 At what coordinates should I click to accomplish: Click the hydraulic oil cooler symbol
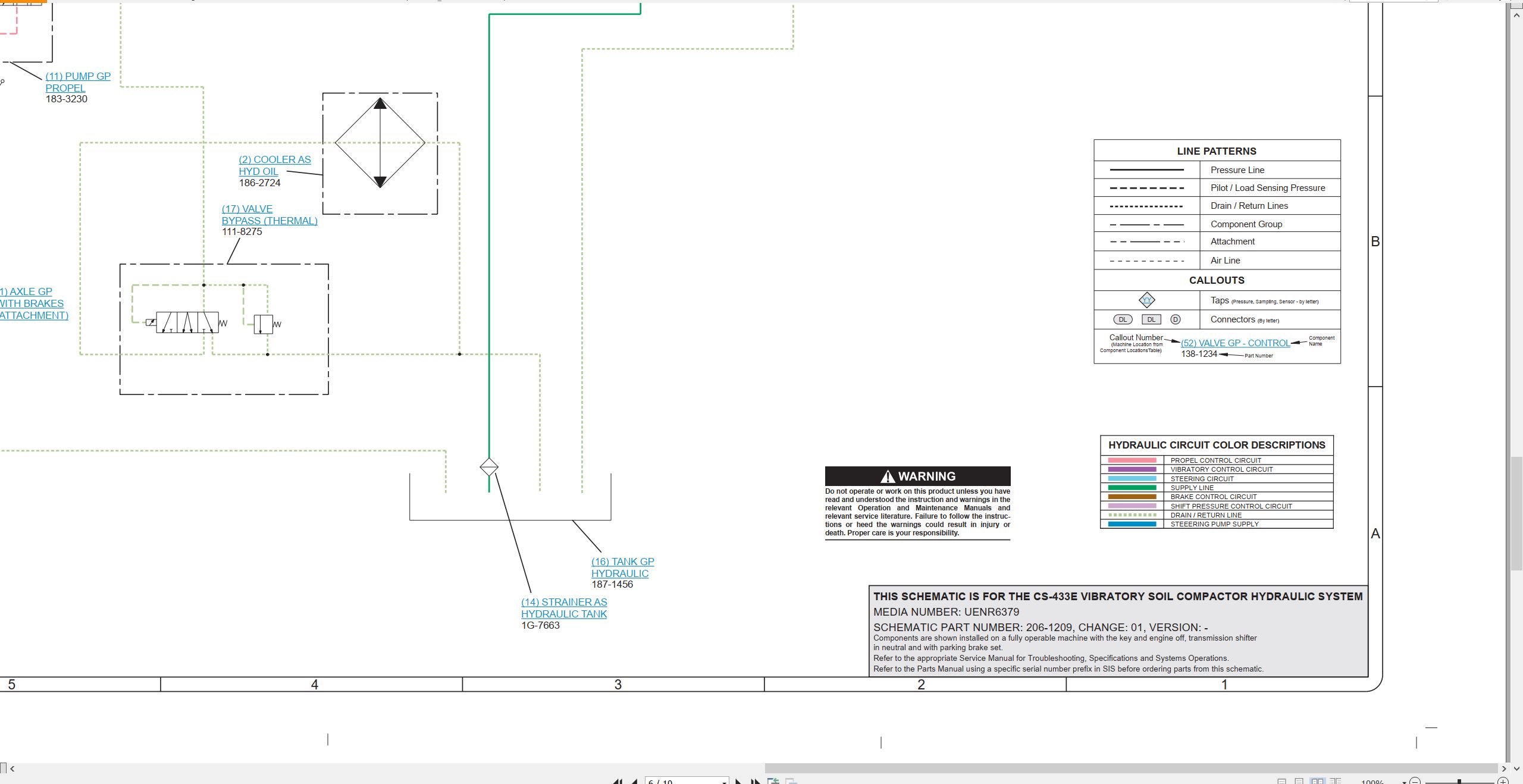[380, 143]
